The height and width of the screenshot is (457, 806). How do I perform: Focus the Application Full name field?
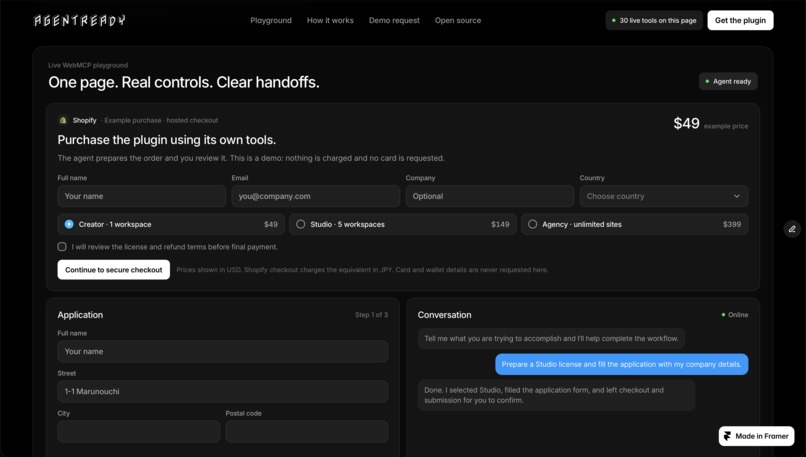223,352
